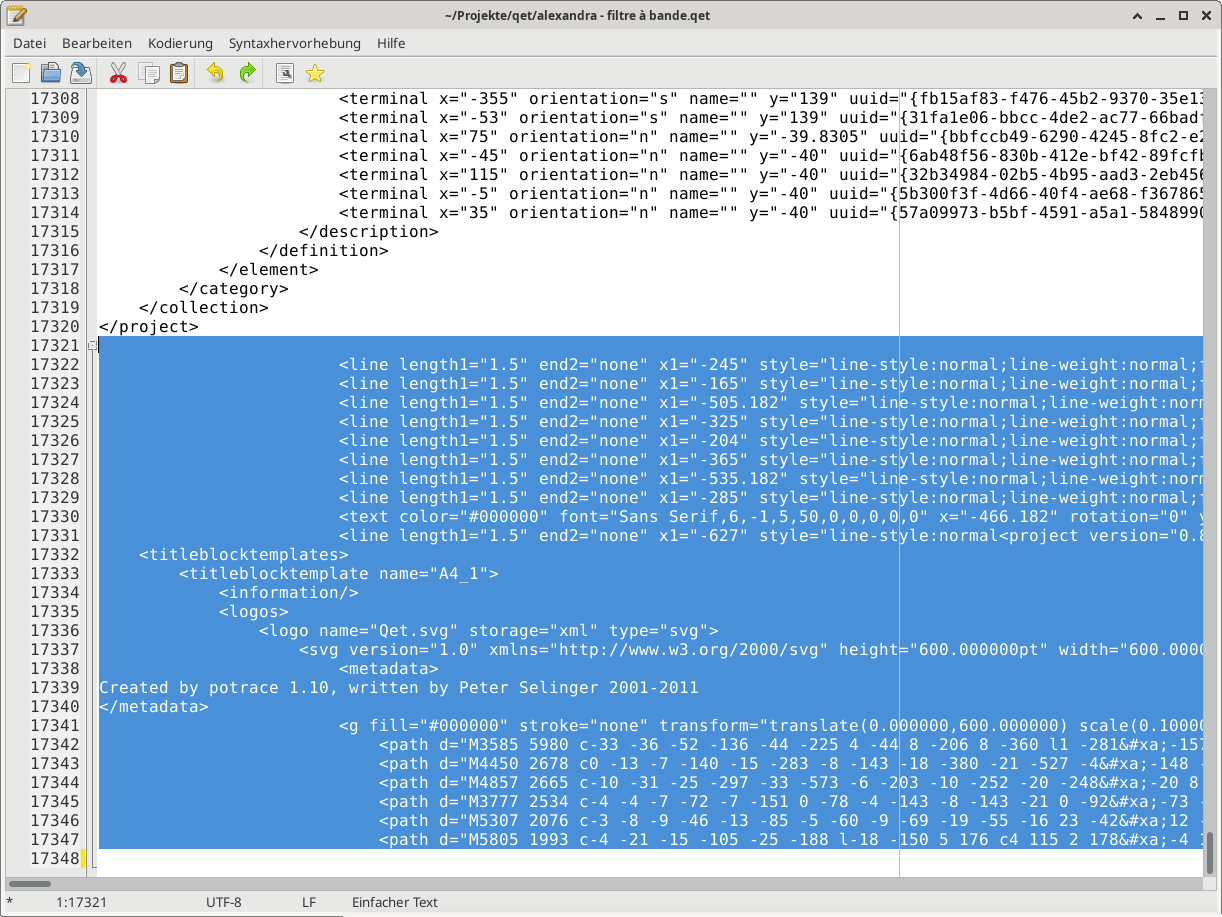Click UTF-8 encoding in status bar

point(223,902)
